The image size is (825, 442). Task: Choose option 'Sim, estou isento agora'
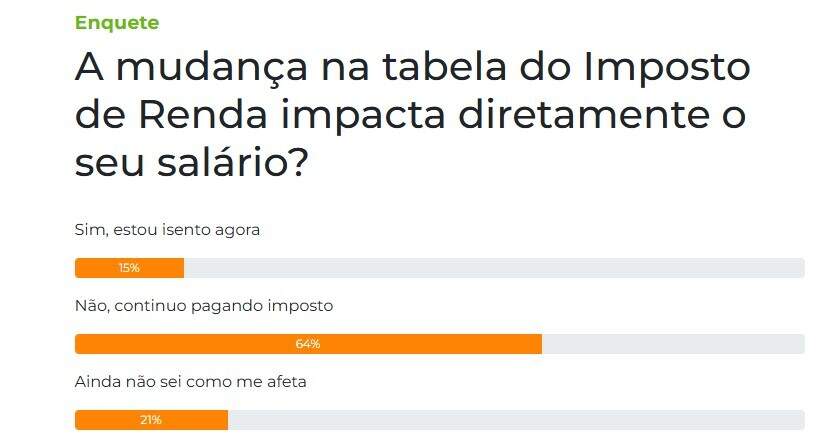click(x=167, y=230)
